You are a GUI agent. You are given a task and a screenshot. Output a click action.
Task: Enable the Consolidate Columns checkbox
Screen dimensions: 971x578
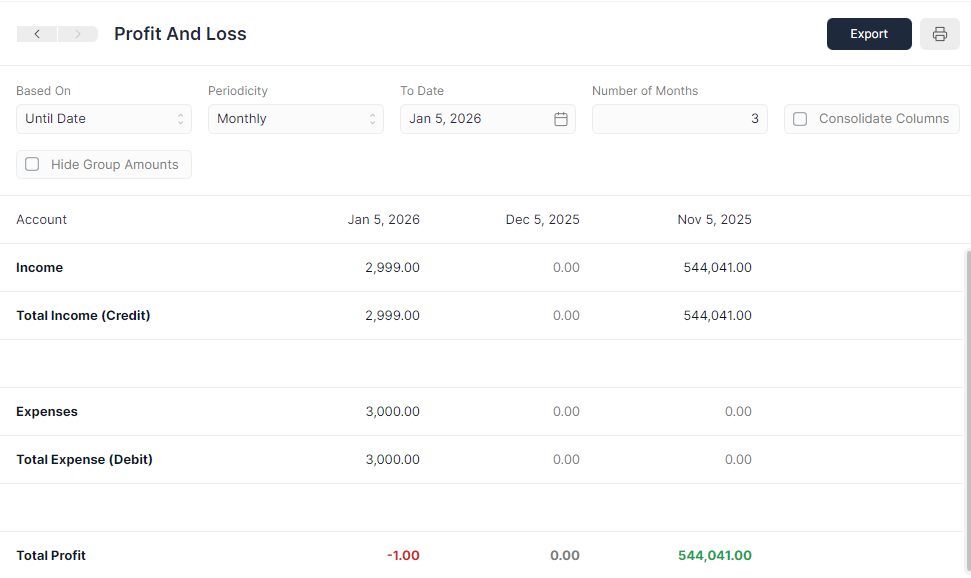point(800,118)
